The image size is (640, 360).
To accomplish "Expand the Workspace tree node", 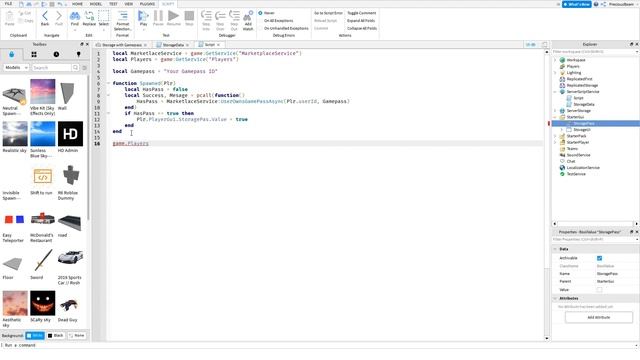I will tap(555, 60).
